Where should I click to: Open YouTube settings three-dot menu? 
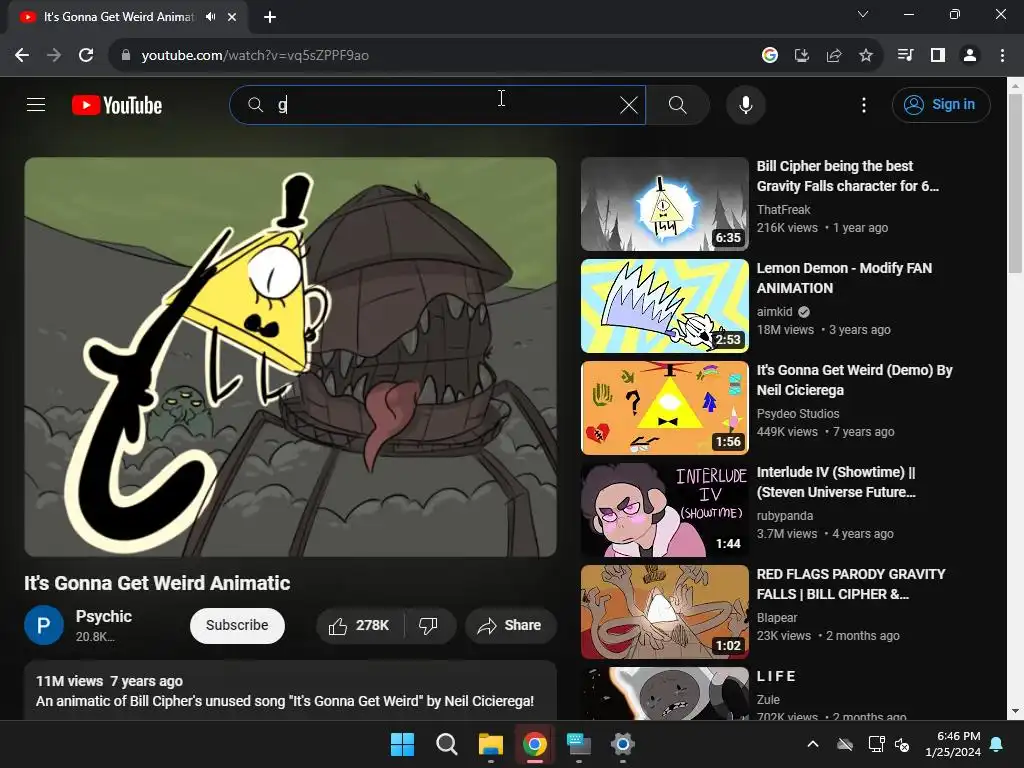click(864, 105)
